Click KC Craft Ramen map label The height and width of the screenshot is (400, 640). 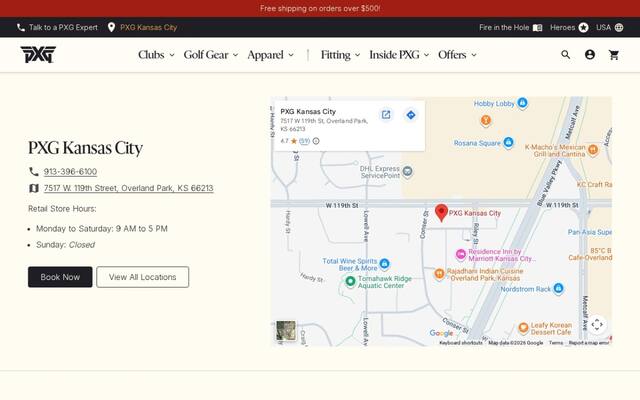594,184
